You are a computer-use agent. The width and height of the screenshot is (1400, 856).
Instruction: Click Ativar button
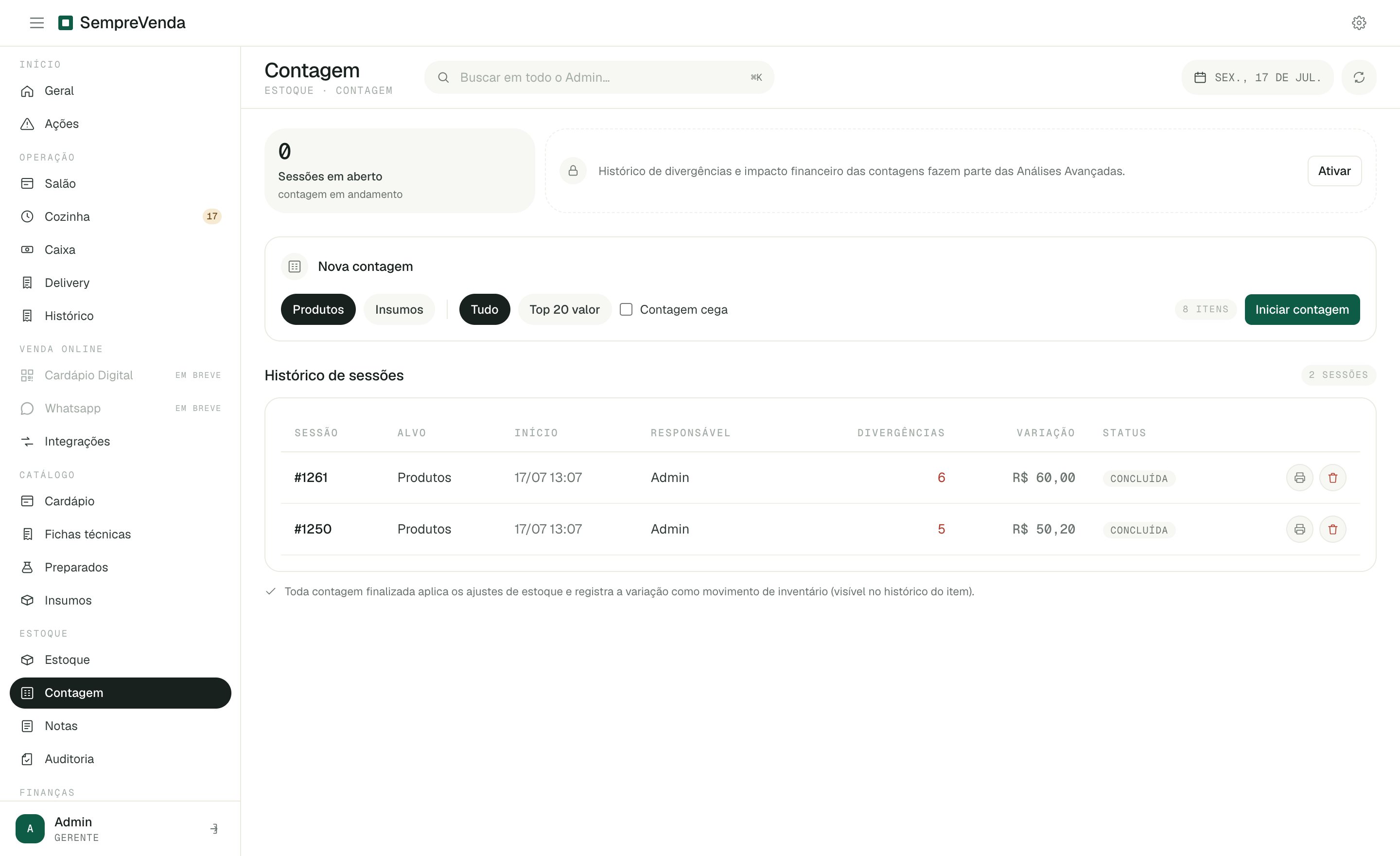1334,171
